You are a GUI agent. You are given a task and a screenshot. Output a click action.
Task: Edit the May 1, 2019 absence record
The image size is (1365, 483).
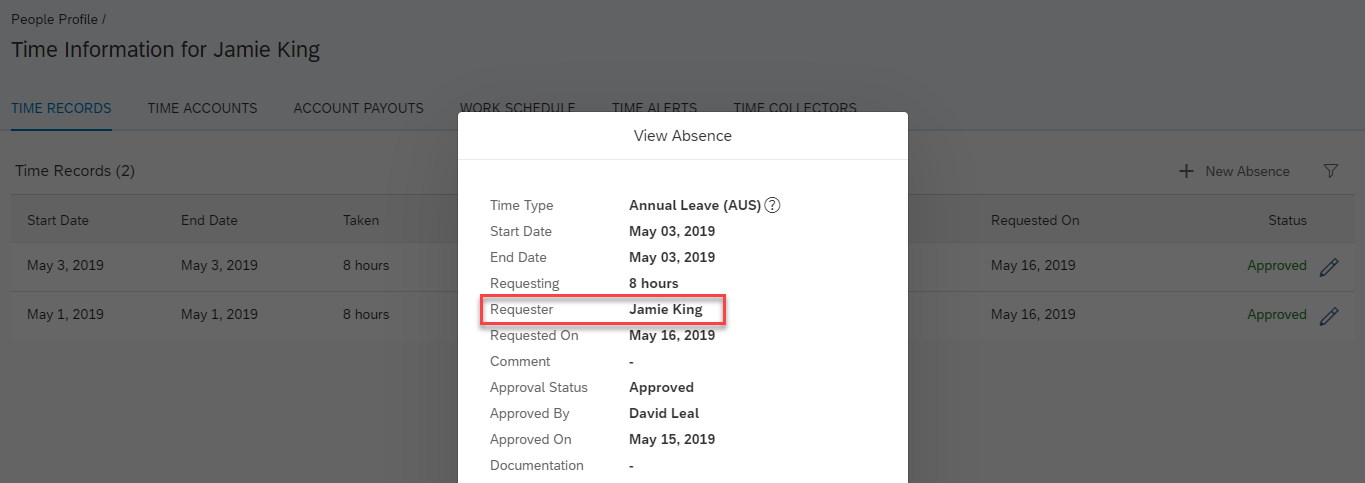pyautogui.click(x=1329, y=316)
